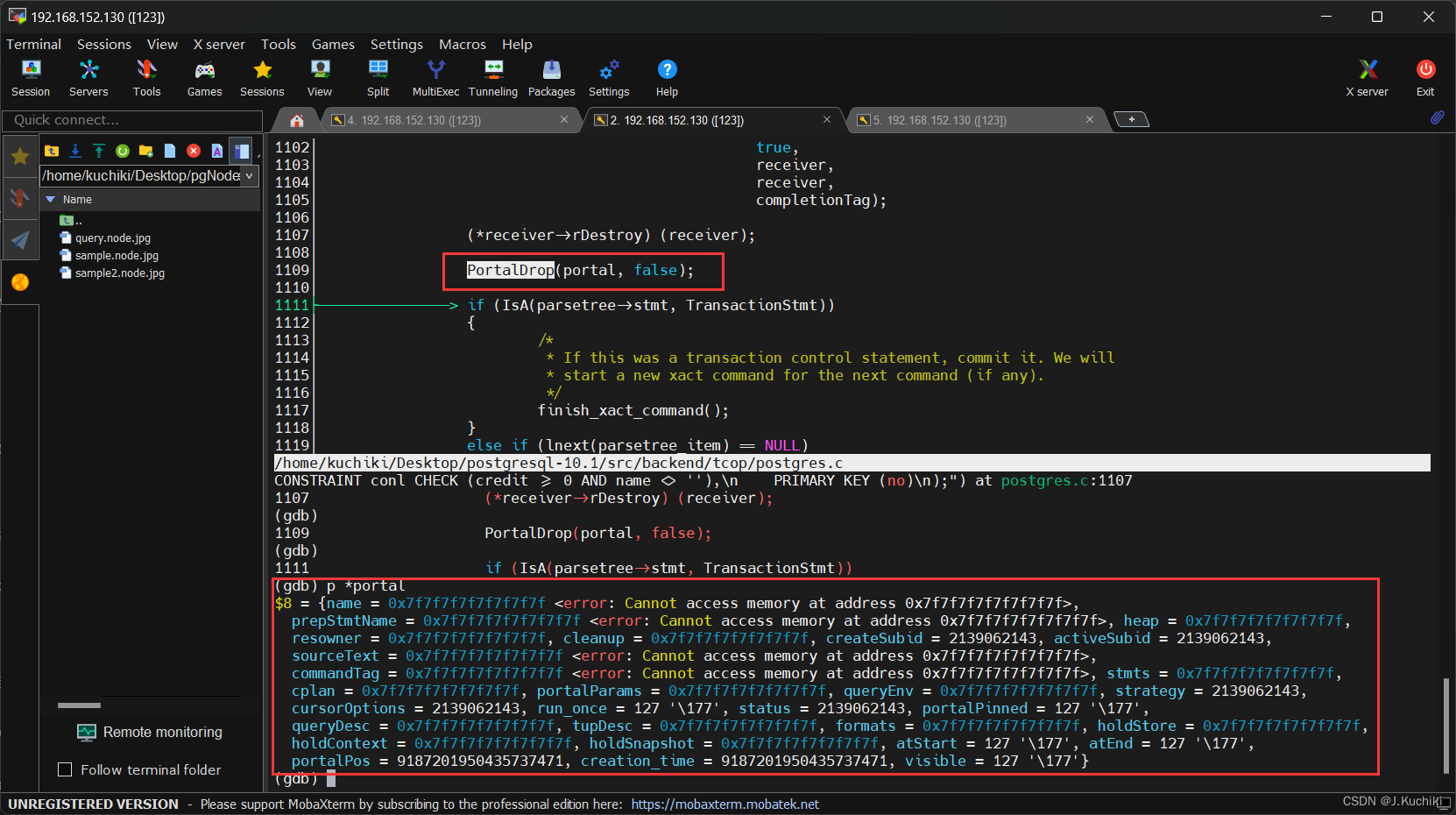The image size is (1456, 815).
Task: Click the terminal vertical scrollbar thumb
Action: (x=1445, y=726)
